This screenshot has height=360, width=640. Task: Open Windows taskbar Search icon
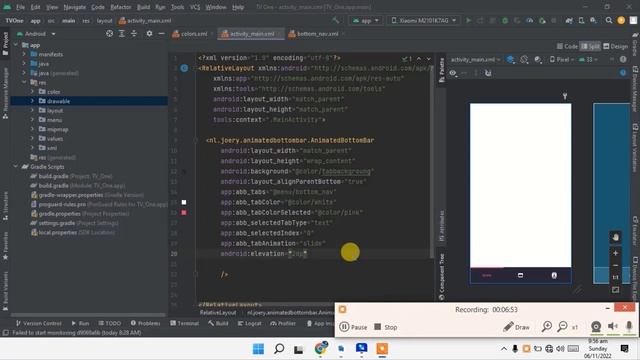[x=279, y=349]
